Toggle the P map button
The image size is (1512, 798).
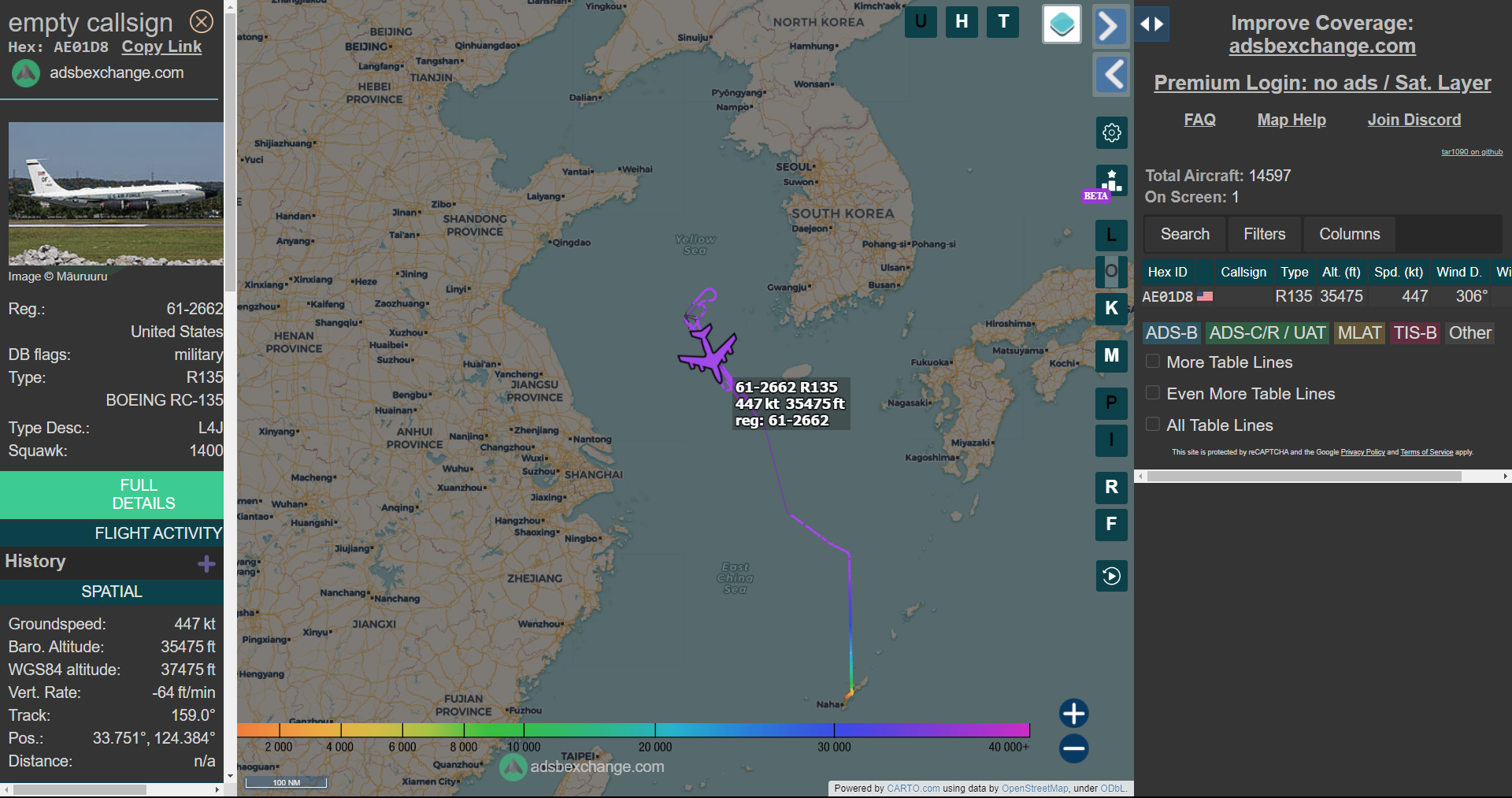click(x=1111, y=403)
